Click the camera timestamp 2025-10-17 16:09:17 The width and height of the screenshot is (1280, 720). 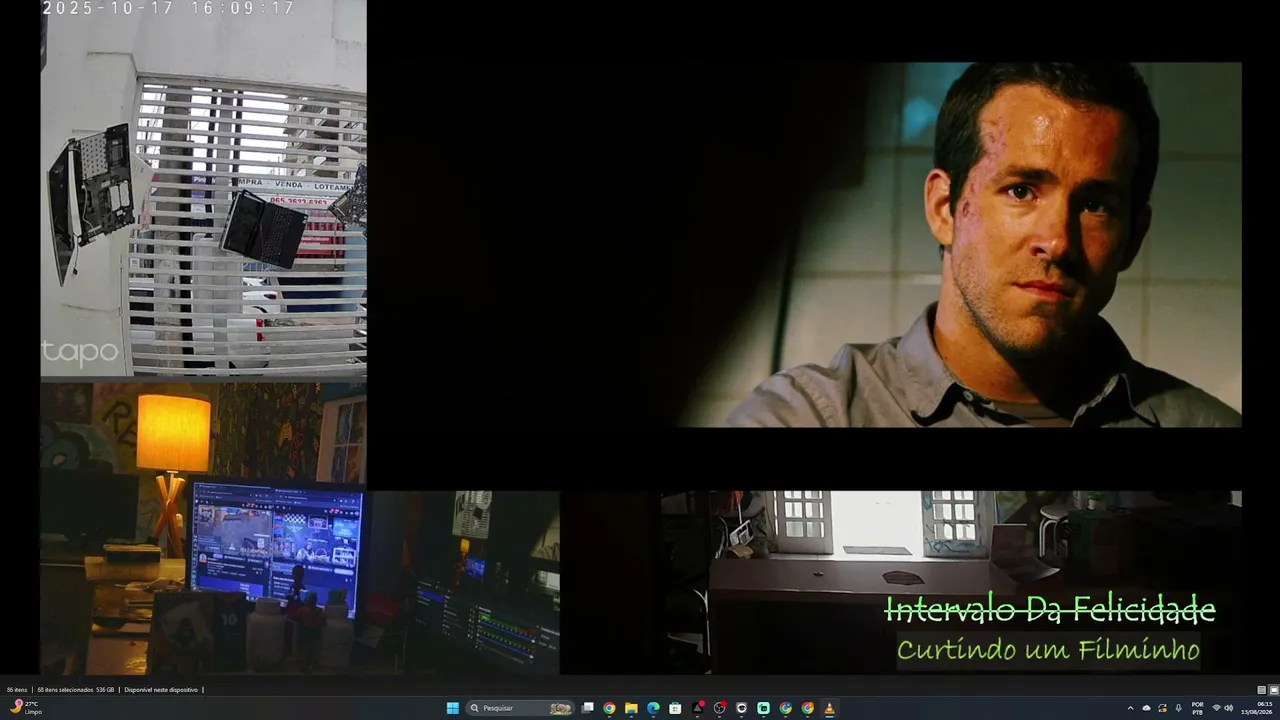pos(169,8)
